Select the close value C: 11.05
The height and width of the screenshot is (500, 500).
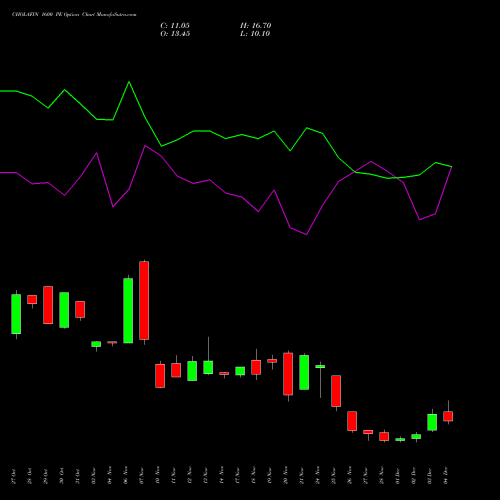pos(175,26)
